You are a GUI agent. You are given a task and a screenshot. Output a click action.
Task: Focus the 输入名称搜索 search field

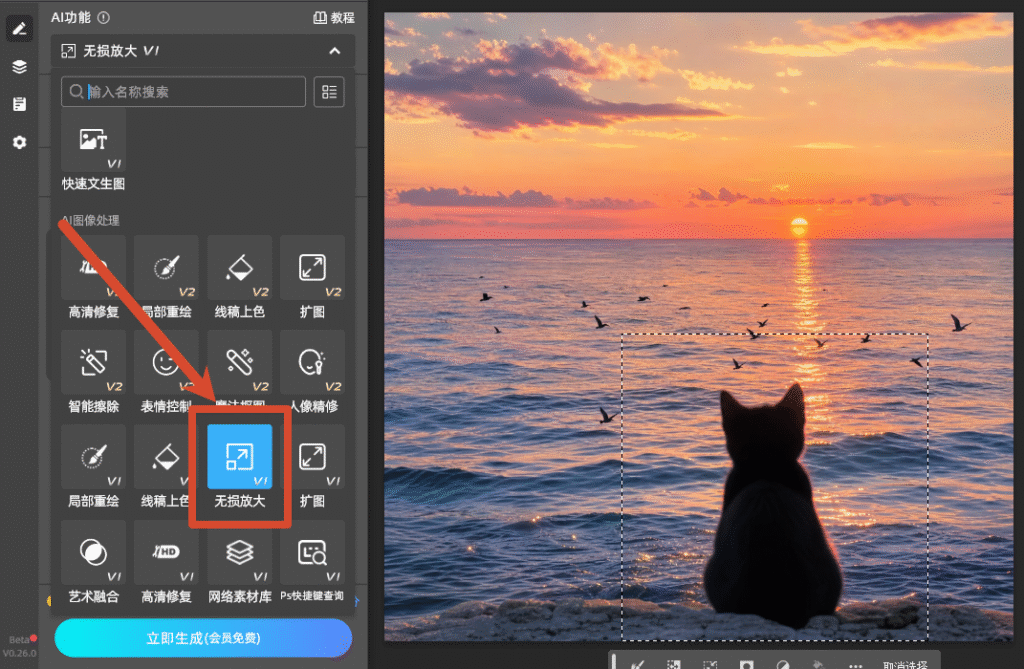184,91
